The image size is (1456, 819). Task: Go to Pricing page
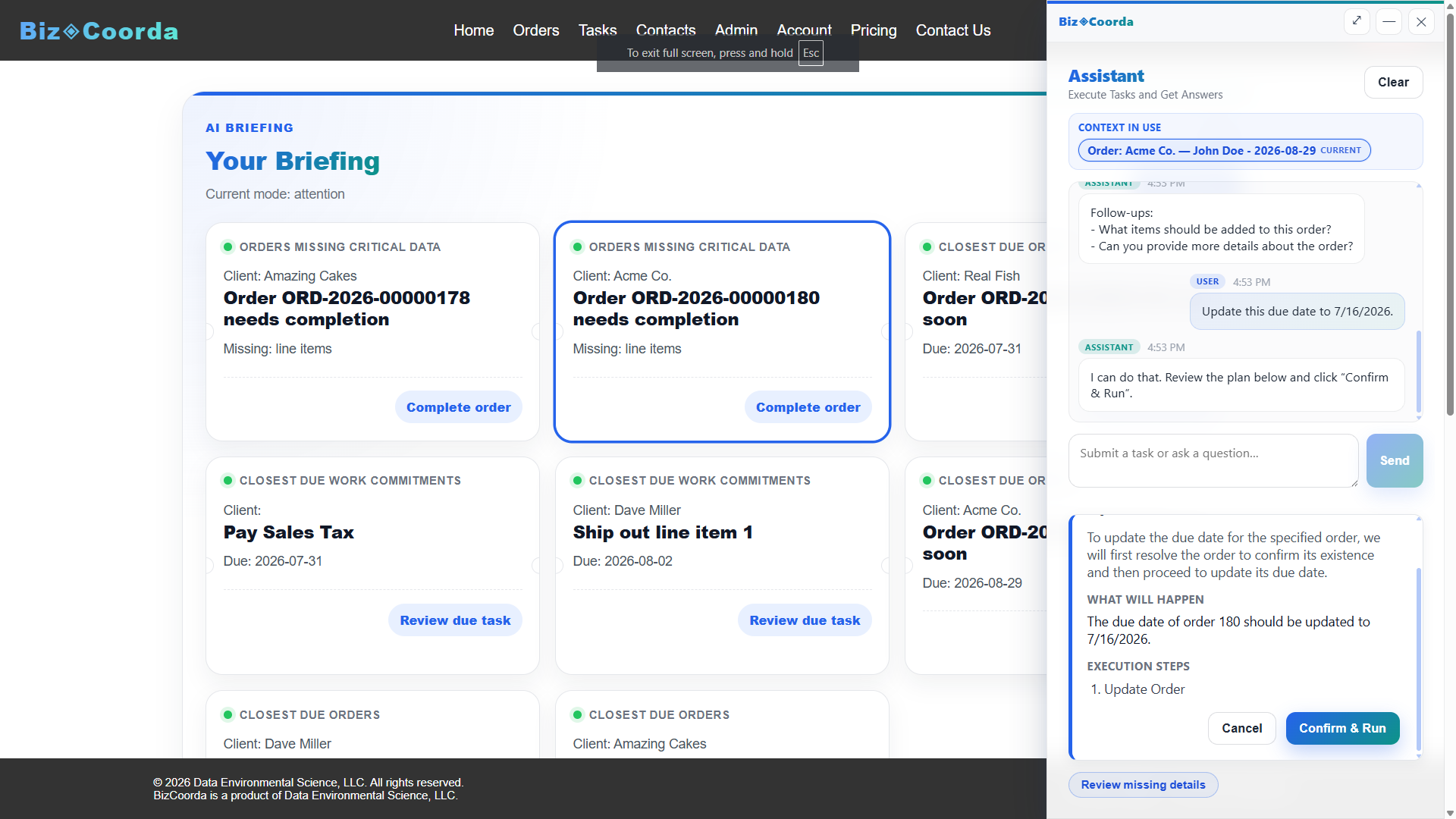(873, 30)
